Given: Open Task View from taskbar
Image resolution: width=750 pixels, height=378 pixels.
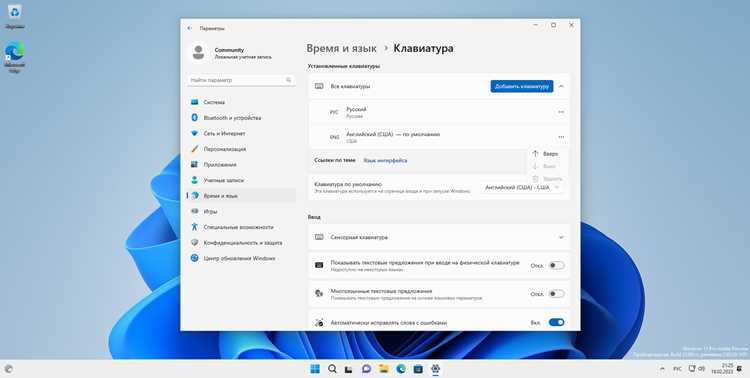Looking at the screenshot, I should click(x=349, y=368).
